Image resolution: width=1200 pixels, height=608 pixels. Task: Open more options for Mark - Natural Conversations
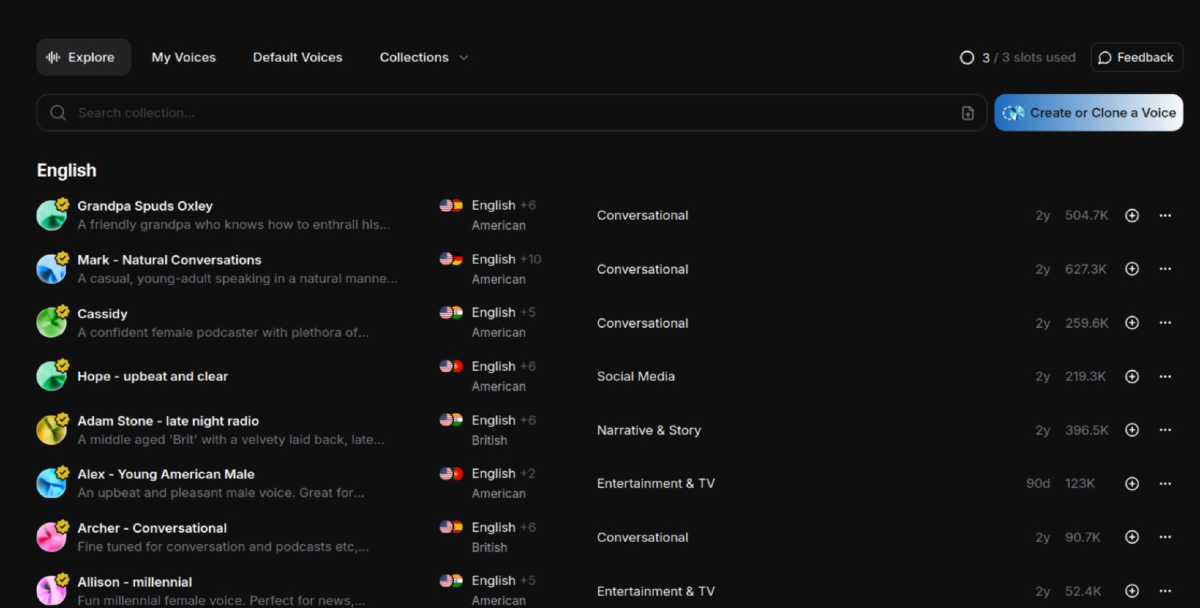tap(1165, 269)
